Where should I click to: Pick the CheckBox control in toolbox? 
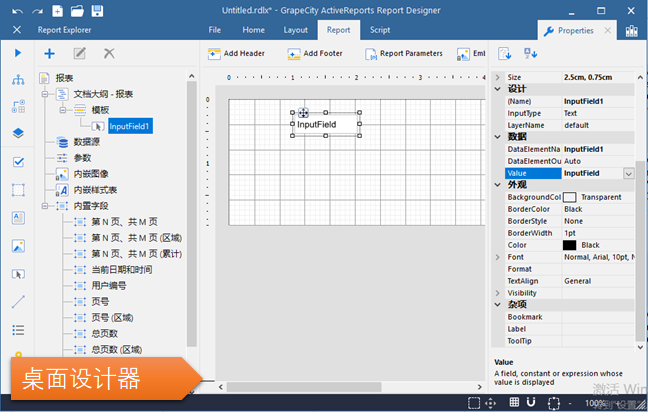coord(18,162)
